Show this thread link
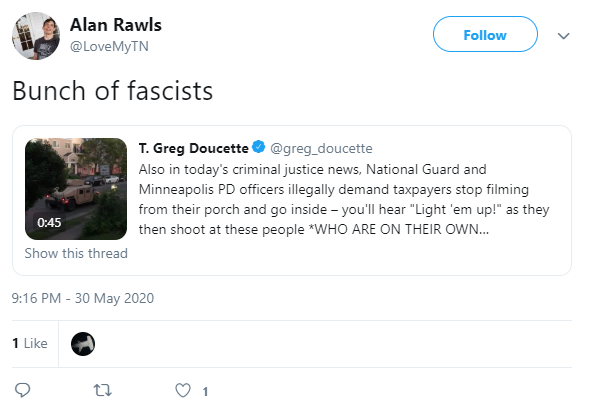 pos(76,253)
